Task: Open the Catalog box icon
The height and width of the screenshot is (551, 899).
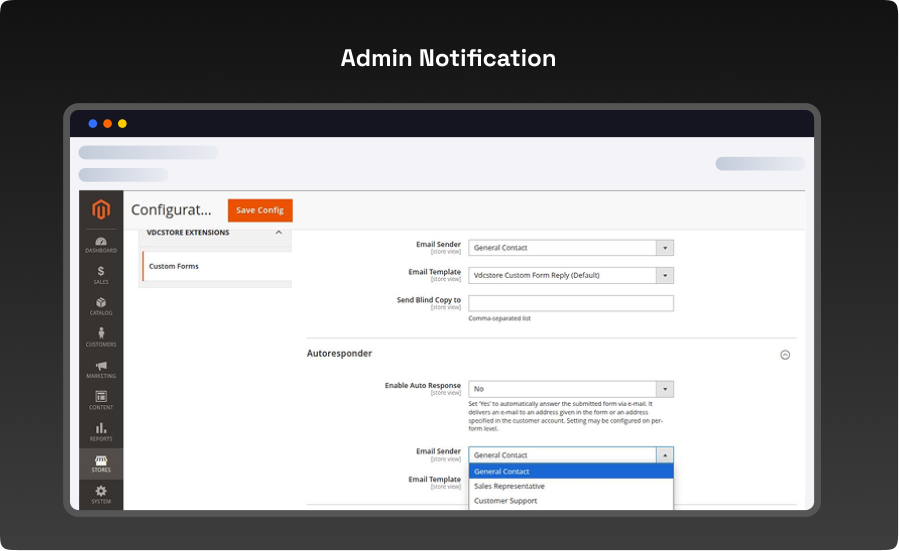Action: (101, 305)
